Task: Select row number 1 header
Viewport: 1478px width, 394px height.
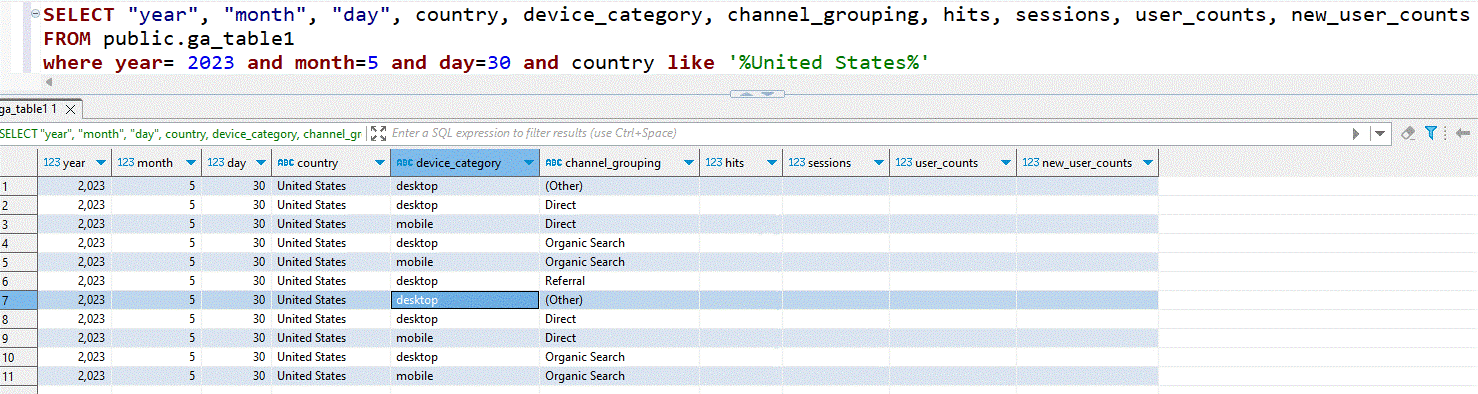Action: point(18,186)
